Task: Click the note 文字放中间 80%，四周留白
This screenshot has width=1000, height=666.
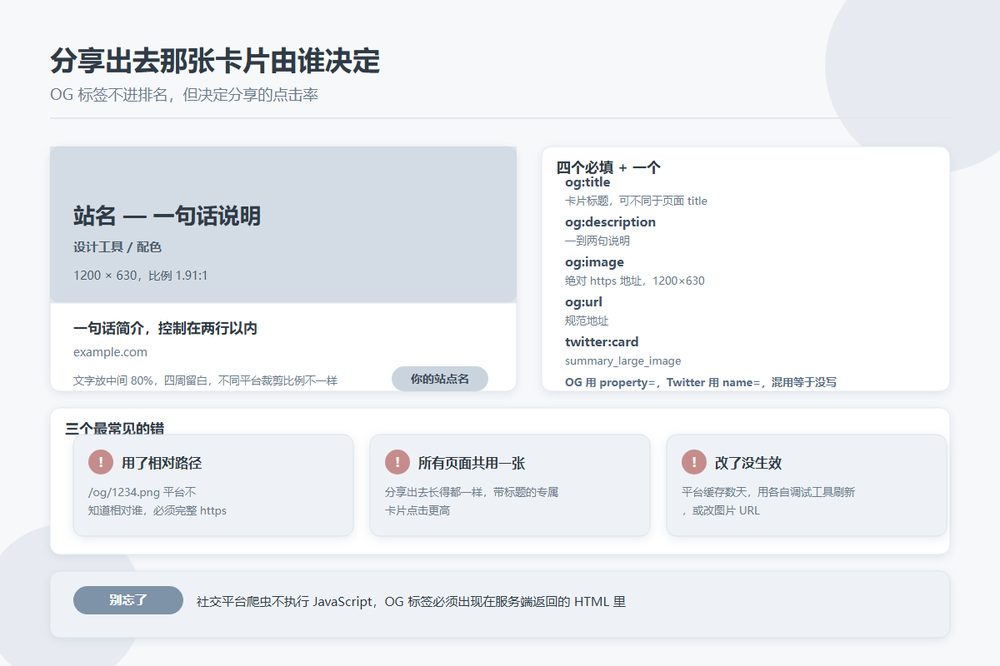Action: [x=205, y=380]
